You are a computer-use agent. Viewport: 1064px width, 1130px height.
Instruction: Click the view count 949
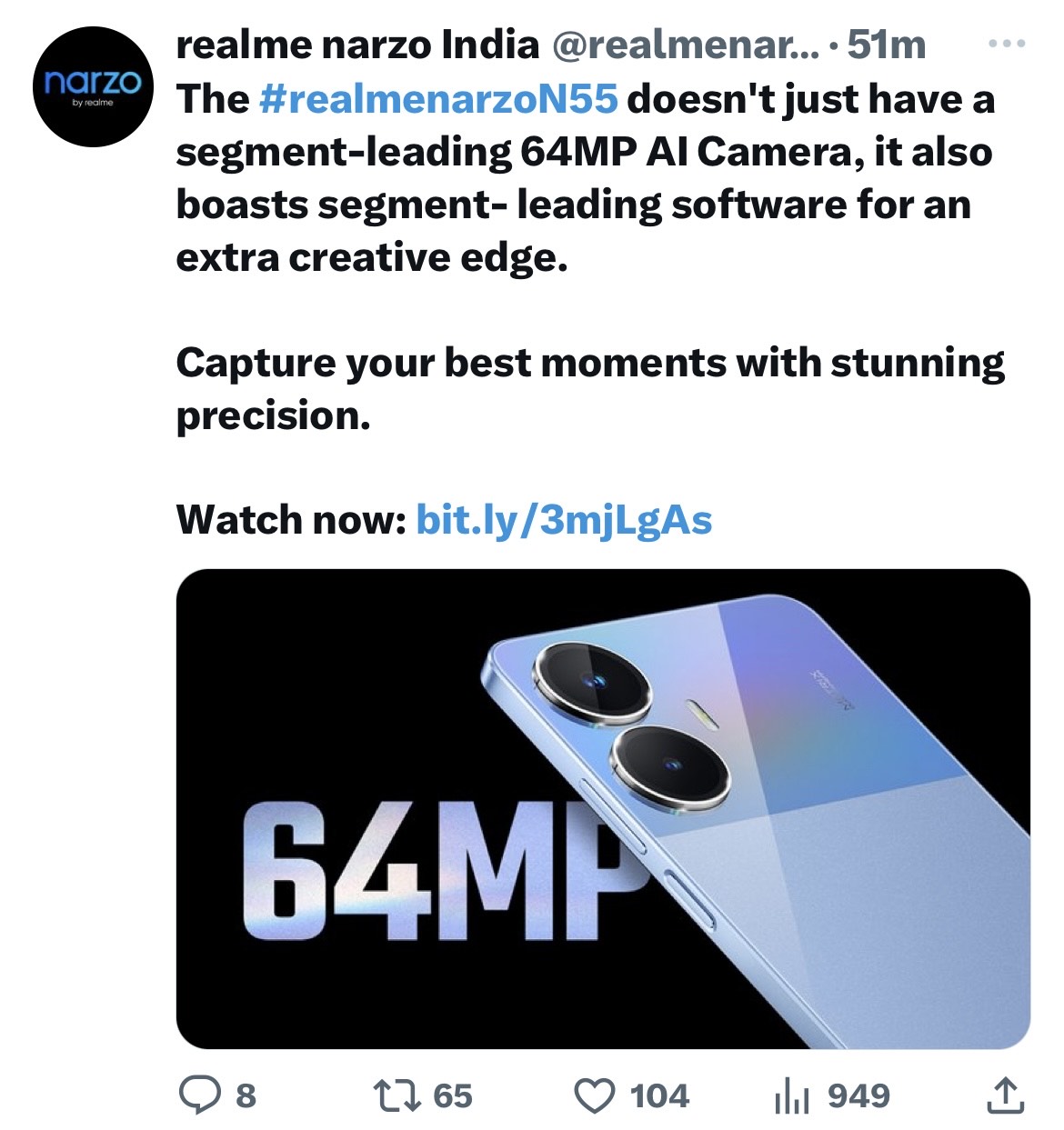click(858, 1095)
